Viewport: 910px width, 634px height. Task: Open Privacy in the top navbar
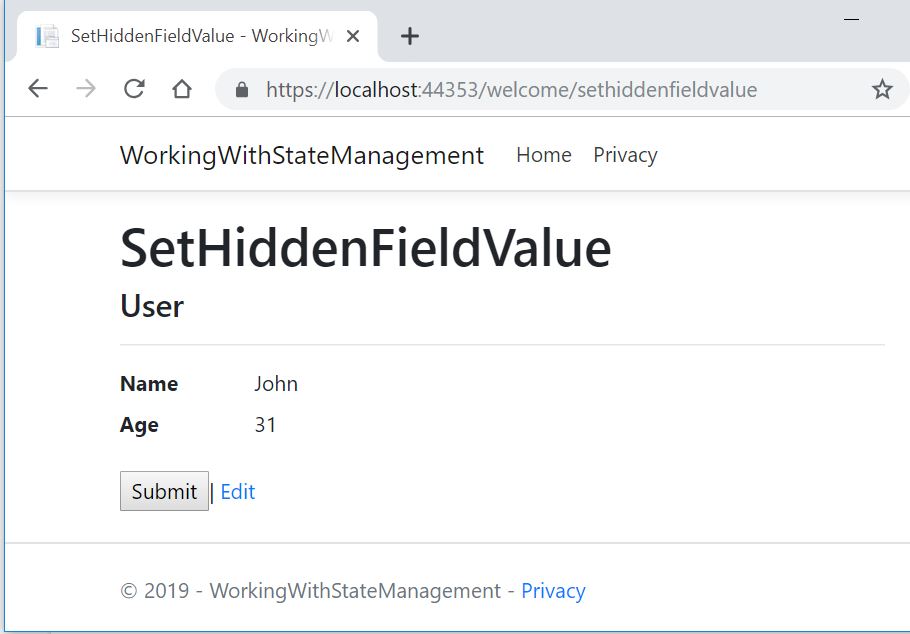625,155
